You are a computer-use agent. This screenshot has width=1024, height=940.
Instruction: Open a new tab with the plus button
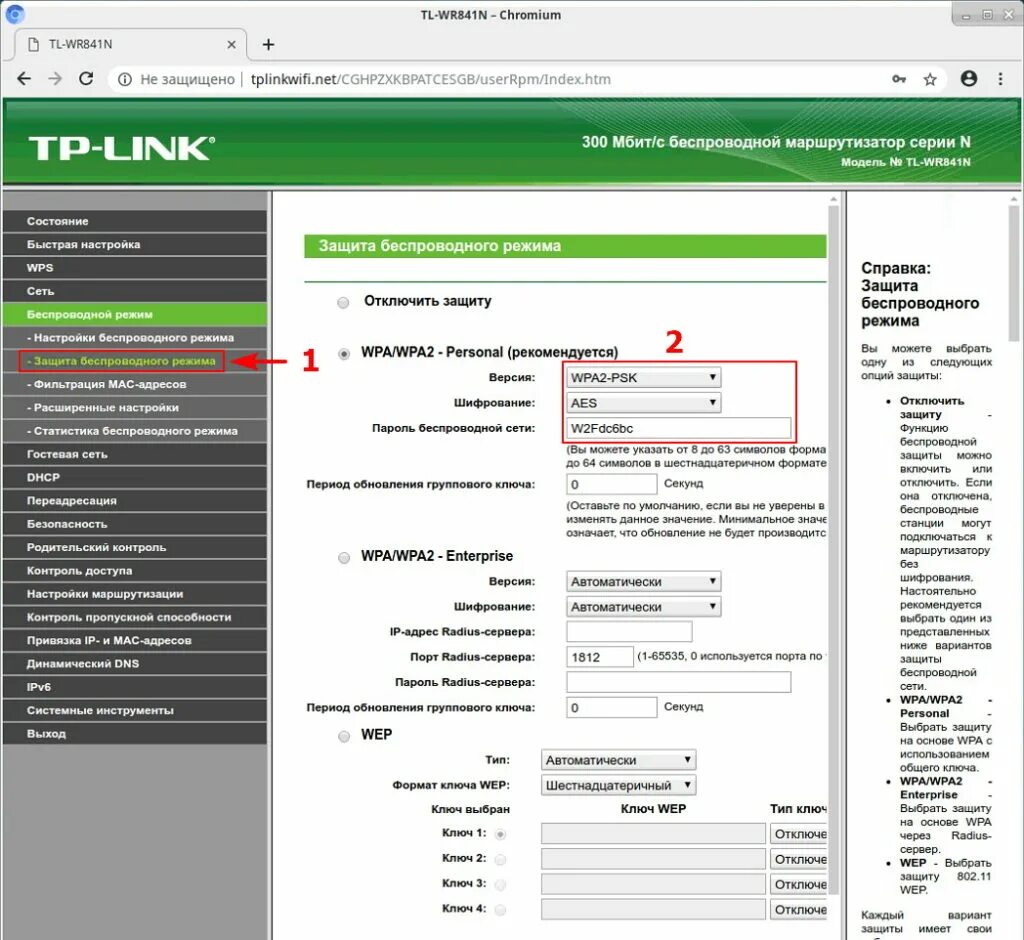268,44
